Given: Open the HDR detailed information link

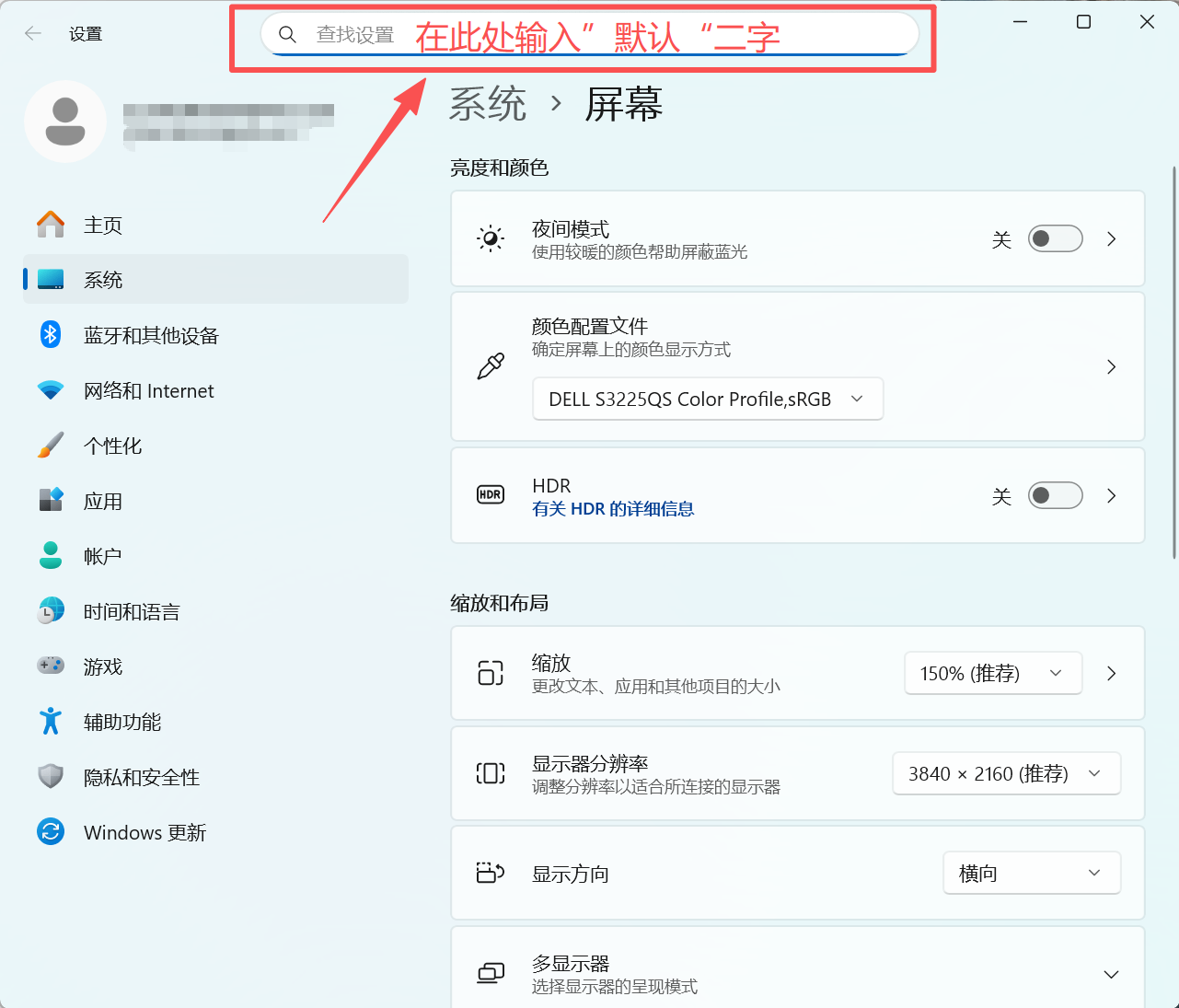Looking at the screenshot, I should pos(613,509).
